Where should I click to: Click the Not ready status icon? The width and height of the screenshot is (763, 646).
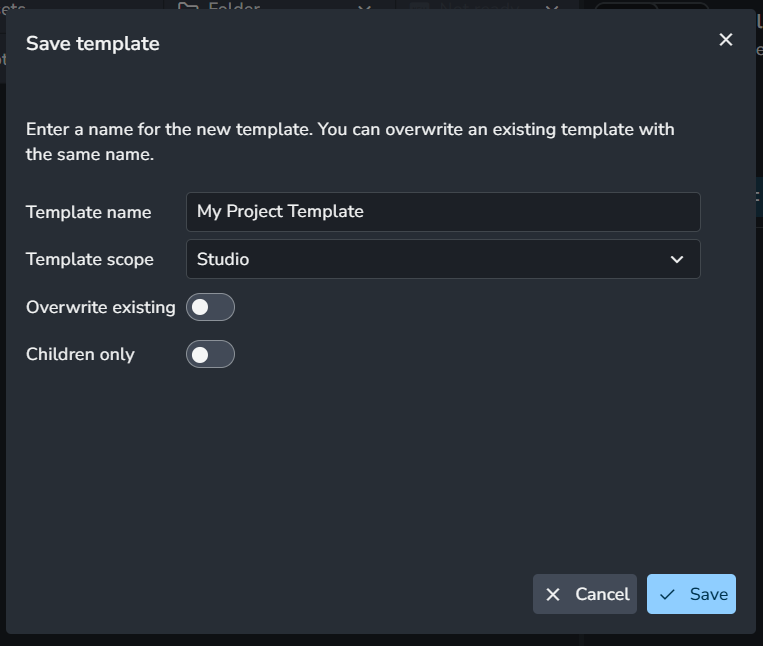[419, 6]
